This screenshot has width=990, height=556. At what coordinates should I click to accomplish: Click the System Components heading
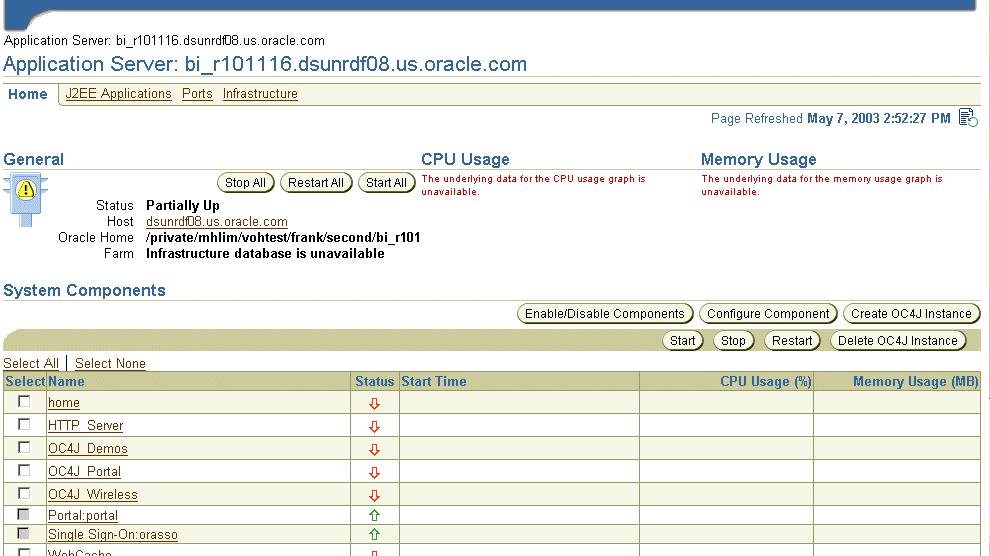85,290
